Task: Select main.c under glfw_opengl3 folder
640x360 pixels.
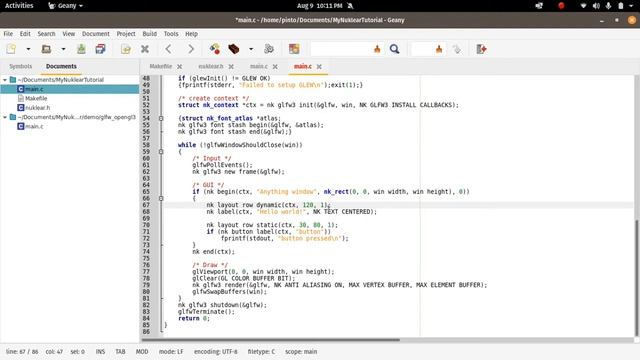Action: 34,127
